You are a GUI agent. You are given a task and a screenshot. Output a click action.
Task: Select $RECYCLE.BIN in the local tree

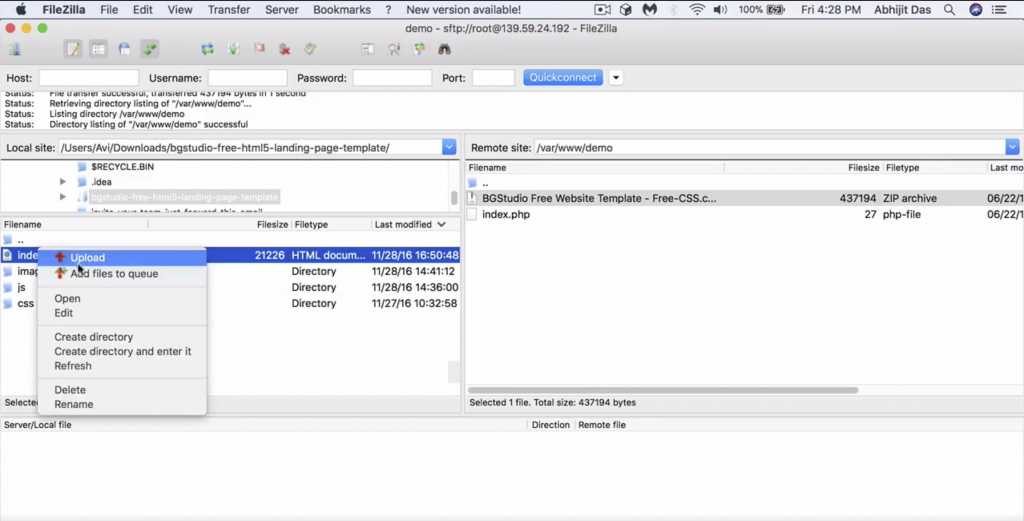tap(123, 166)
